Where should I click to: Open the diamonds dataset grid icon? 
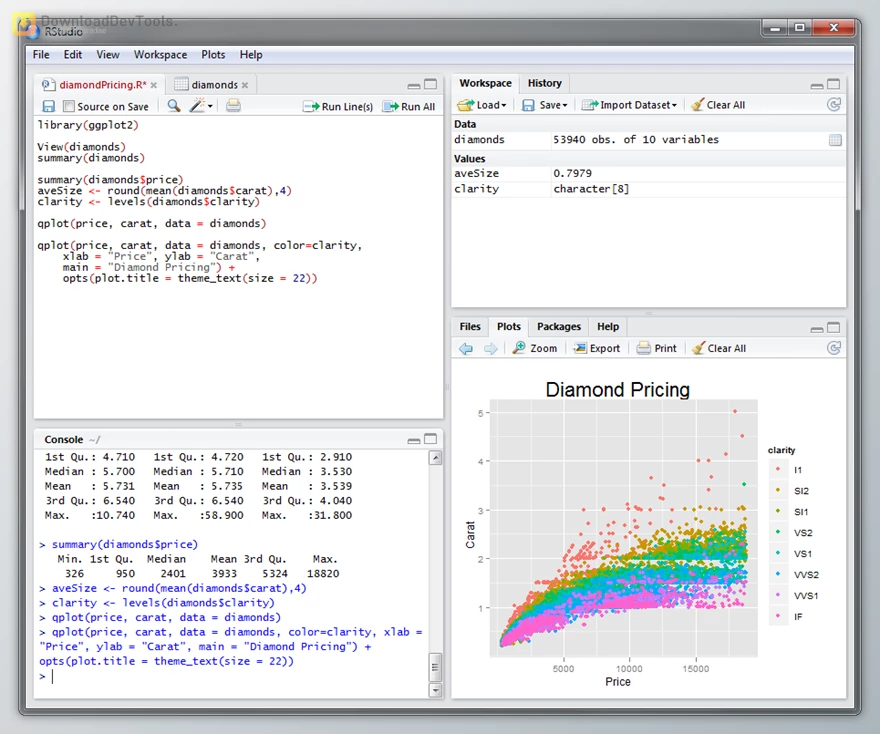coord(835,140)
